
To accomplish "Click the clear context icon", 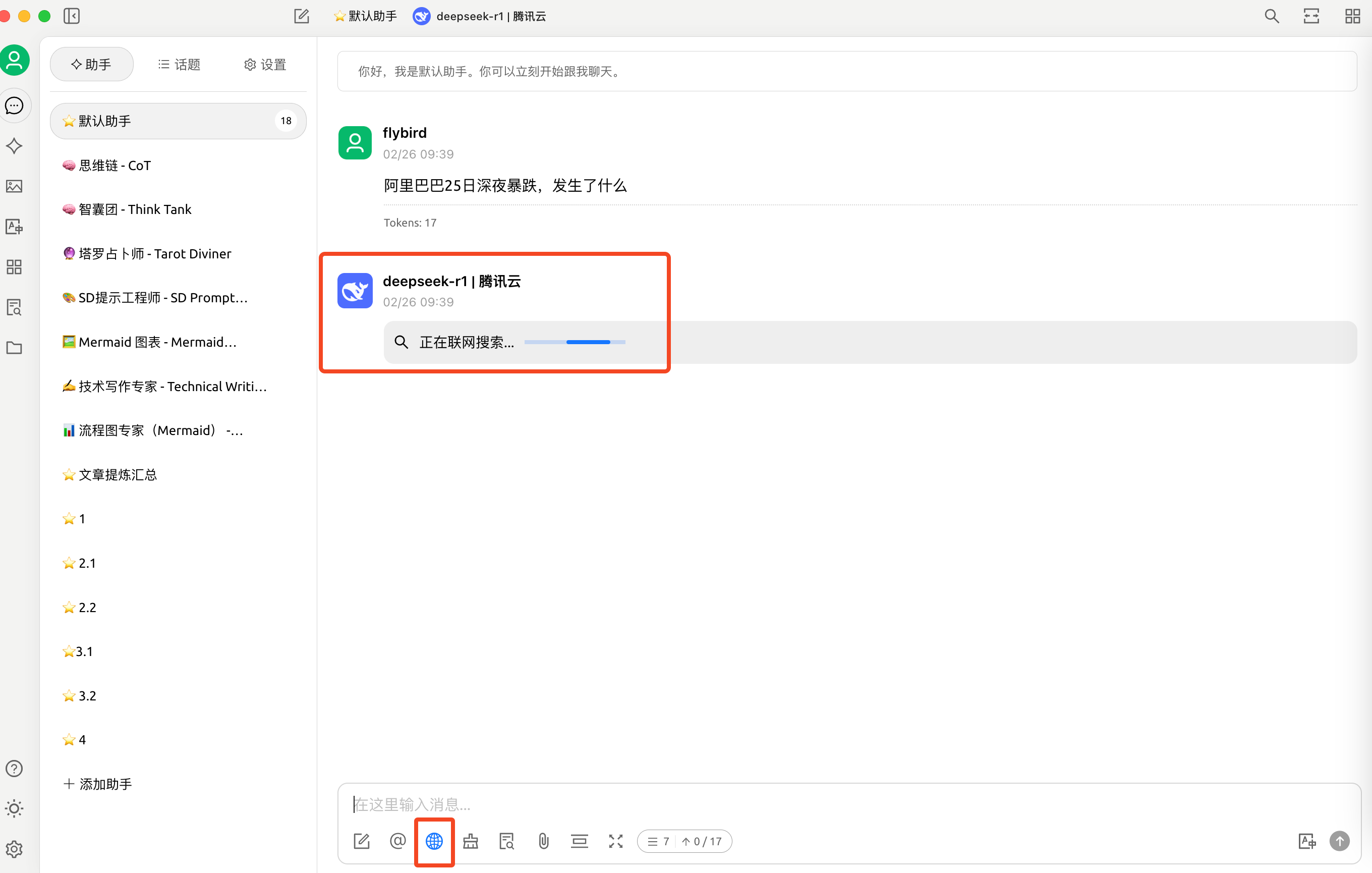I will point(580,841).
